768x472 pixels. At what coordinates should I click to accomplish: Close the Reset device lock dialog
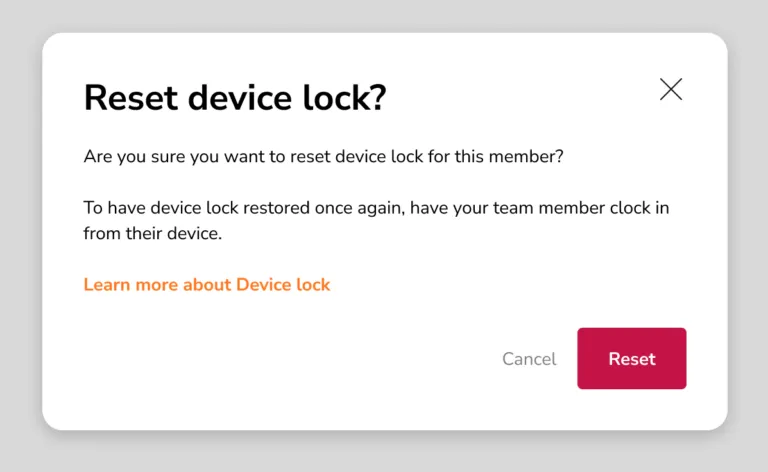point(671,89)
